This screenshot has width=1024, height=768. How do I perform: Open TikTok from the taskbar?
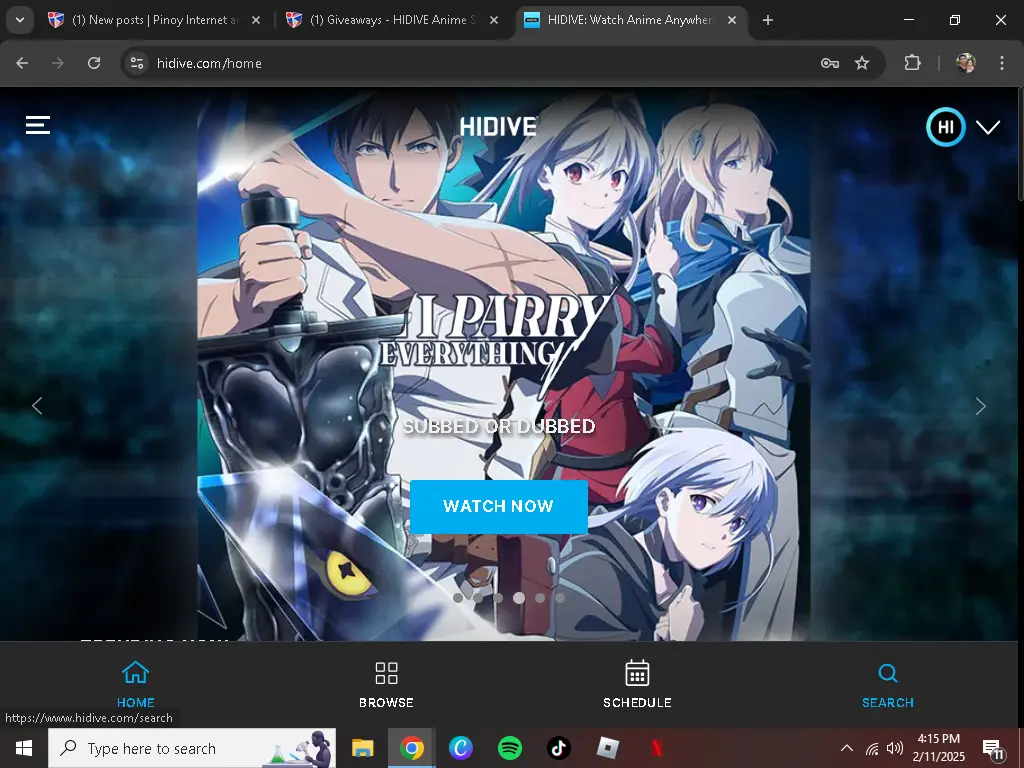(x=558, y=748)
